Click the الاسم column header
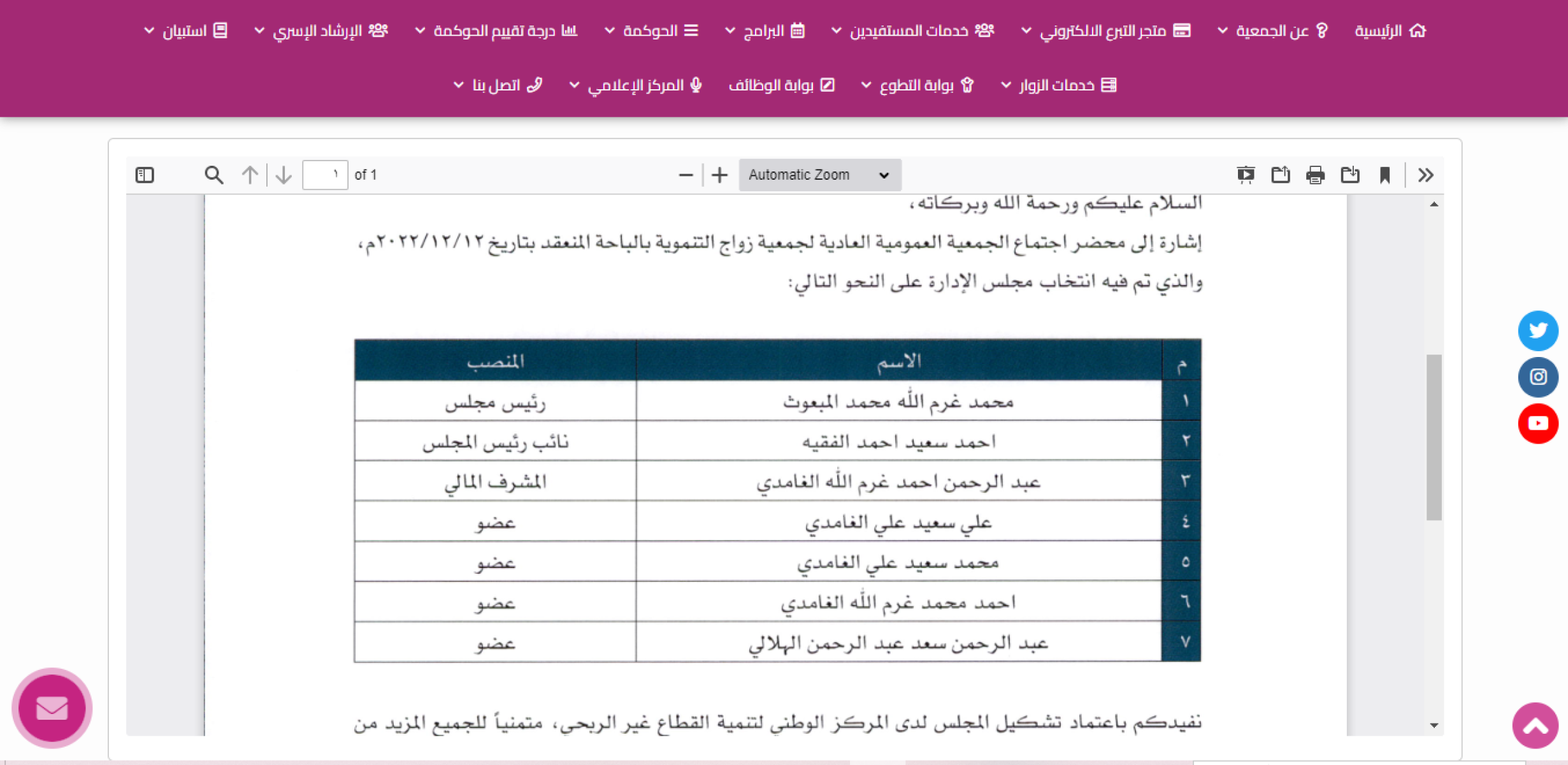This screenshot has width=1568, height=765. pyautogui.click(x=898, y=361)
